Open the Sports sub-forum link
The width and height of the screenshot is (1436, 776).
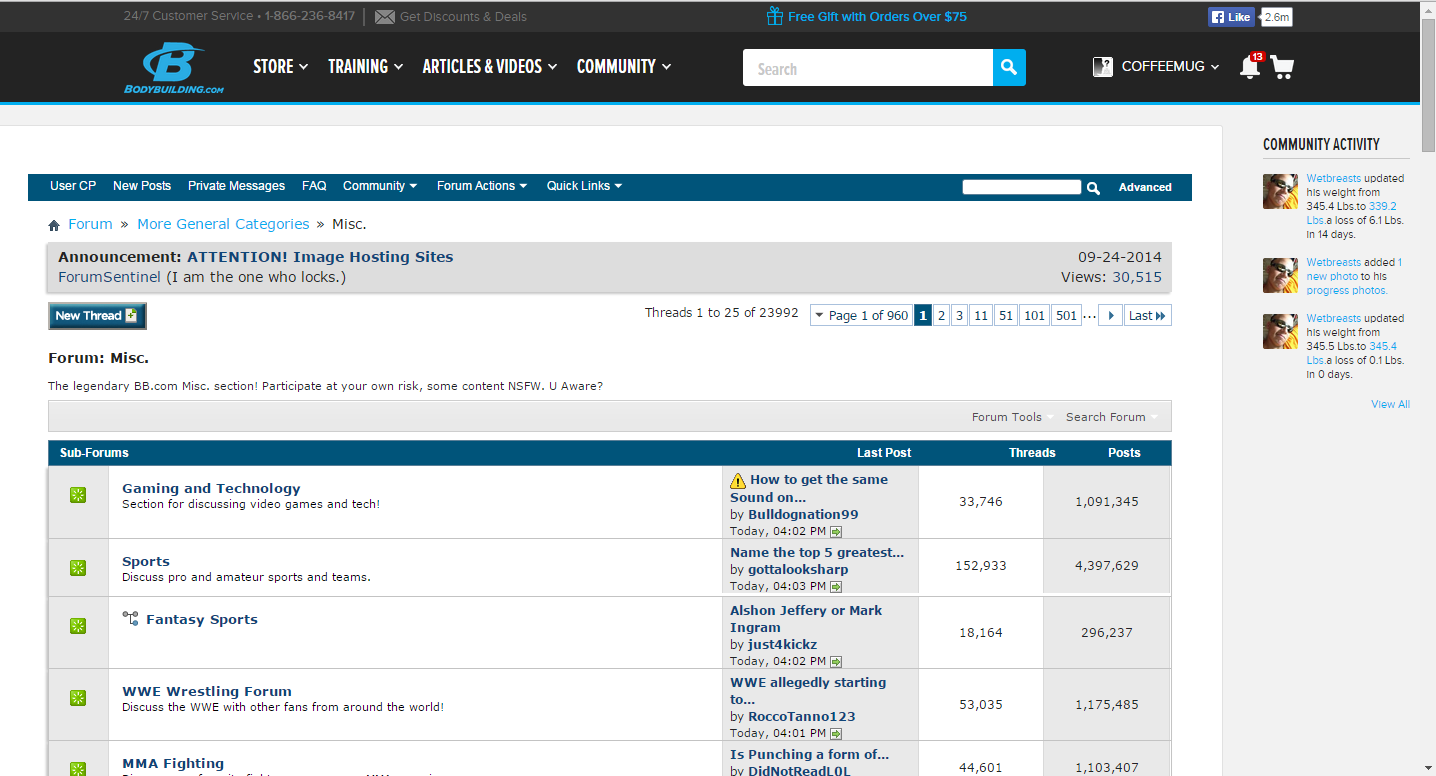click(x=146, y=561)
